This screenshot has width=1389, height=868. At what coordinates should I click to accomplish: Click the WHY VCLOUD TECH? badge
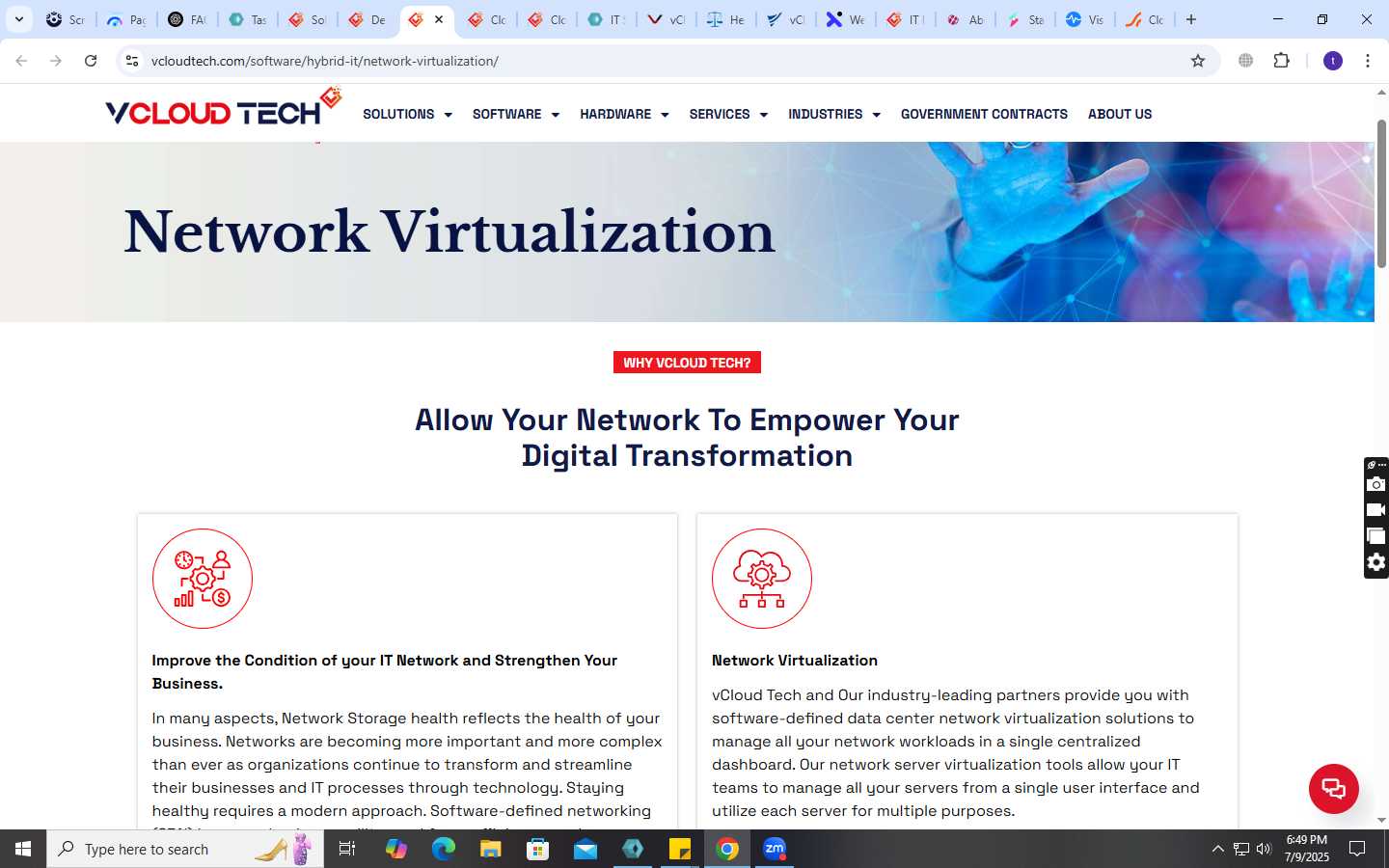(x=687, y=363)
